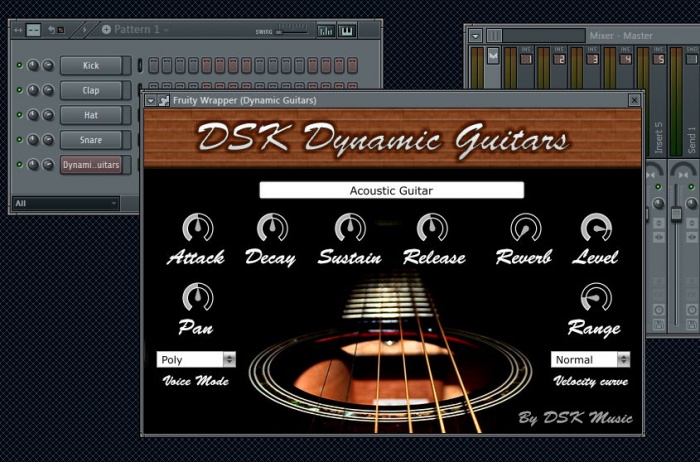This screenshot has height=462, width=700.
Task: Click the Decay knob
Action: point(272,228)
